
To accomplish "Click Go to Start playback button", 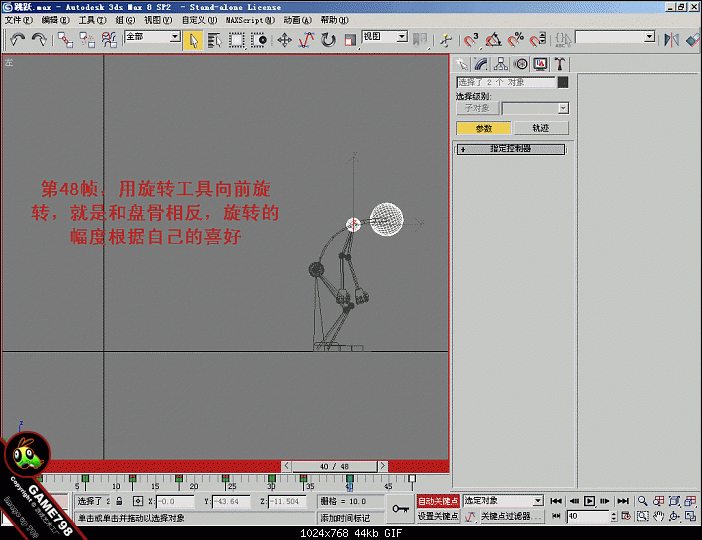I will click(556, 501).
